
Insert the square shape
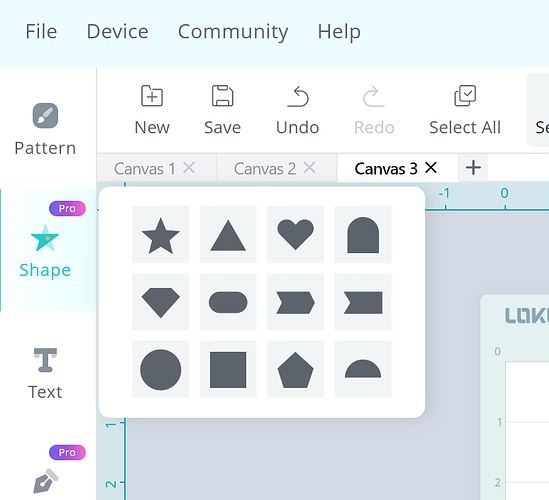point(228,369)
